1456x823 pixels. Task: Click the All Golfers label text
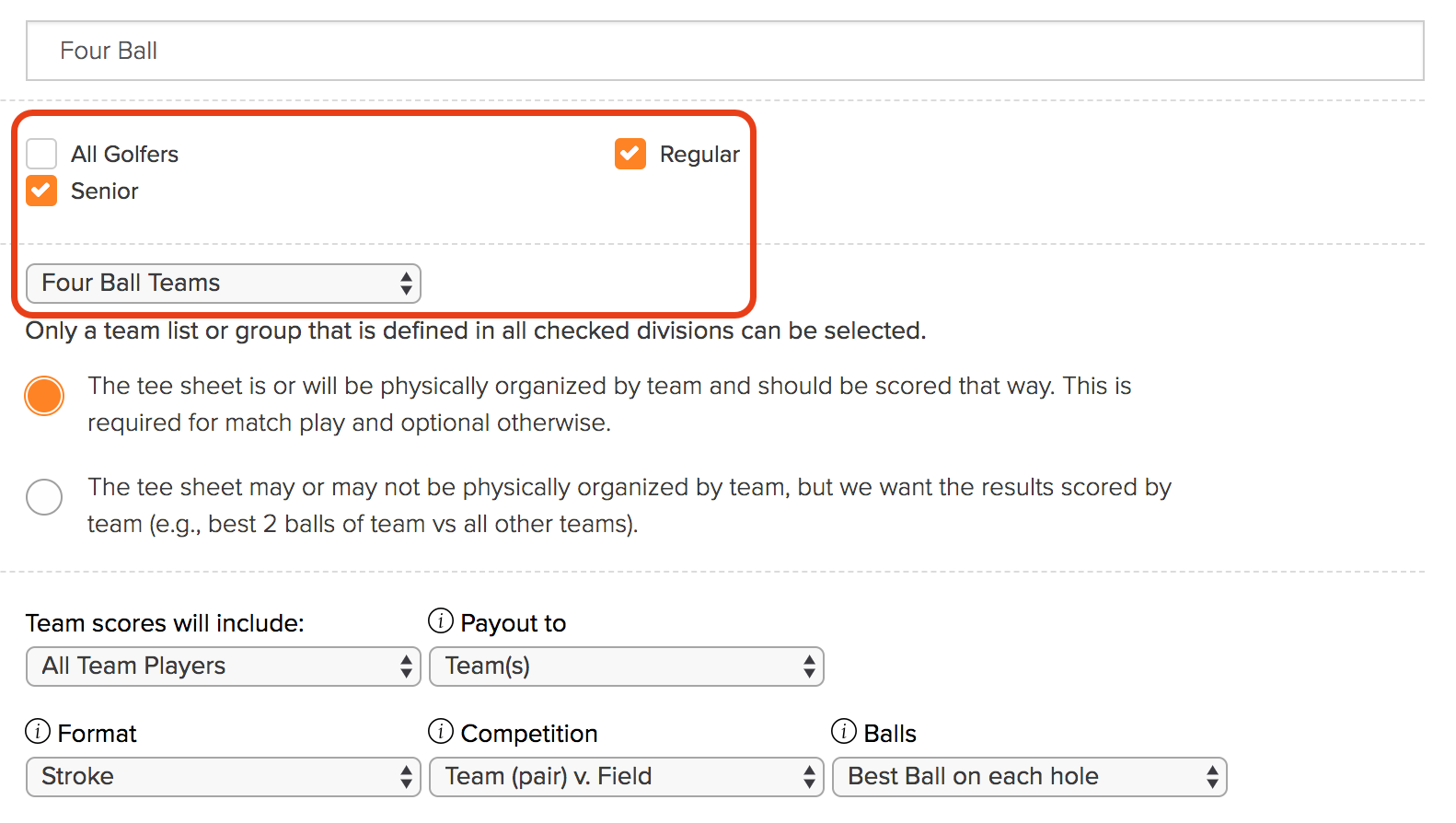pyautogui.click(x=124, y=155)
